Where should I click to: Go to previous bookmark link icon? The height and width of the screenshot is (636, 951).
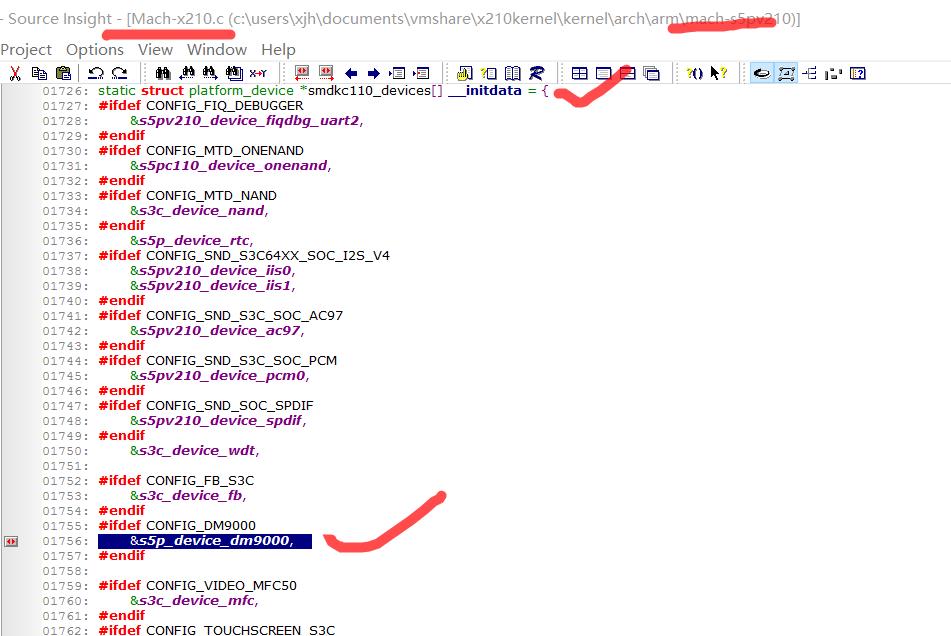(301, 73)
